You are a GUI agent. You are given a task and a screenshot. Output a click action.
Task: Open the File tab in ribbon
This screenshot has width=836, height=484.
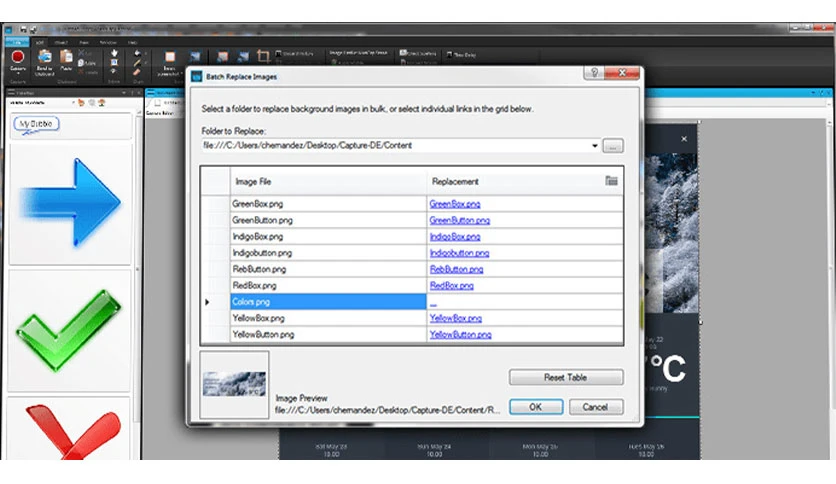point(17,42)
